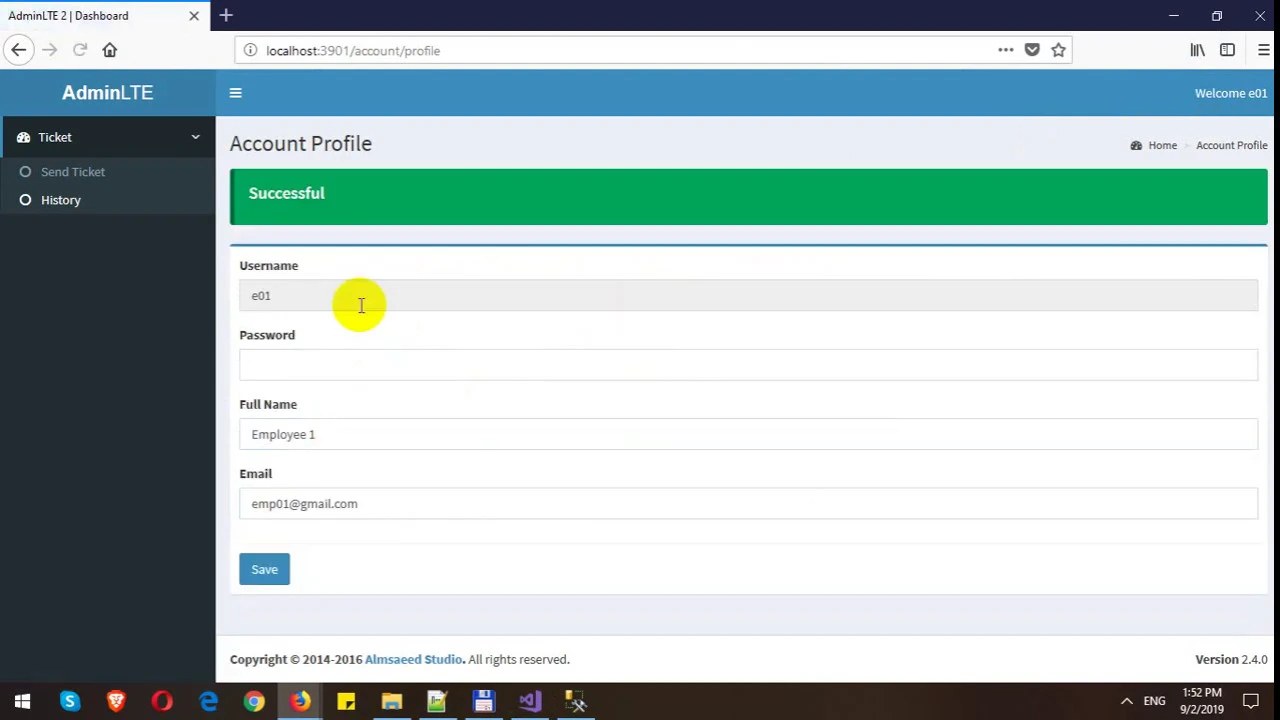Open Send Ticket in the sidebar

[73, 172]
